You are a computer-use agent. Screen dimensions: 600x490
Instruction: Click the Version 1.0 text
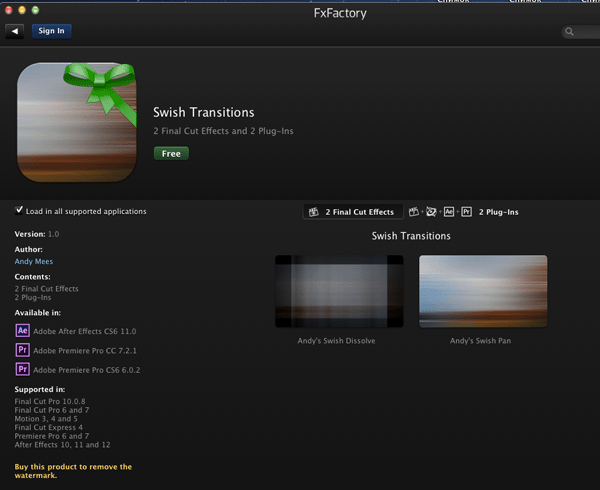(x=37, y=234)
